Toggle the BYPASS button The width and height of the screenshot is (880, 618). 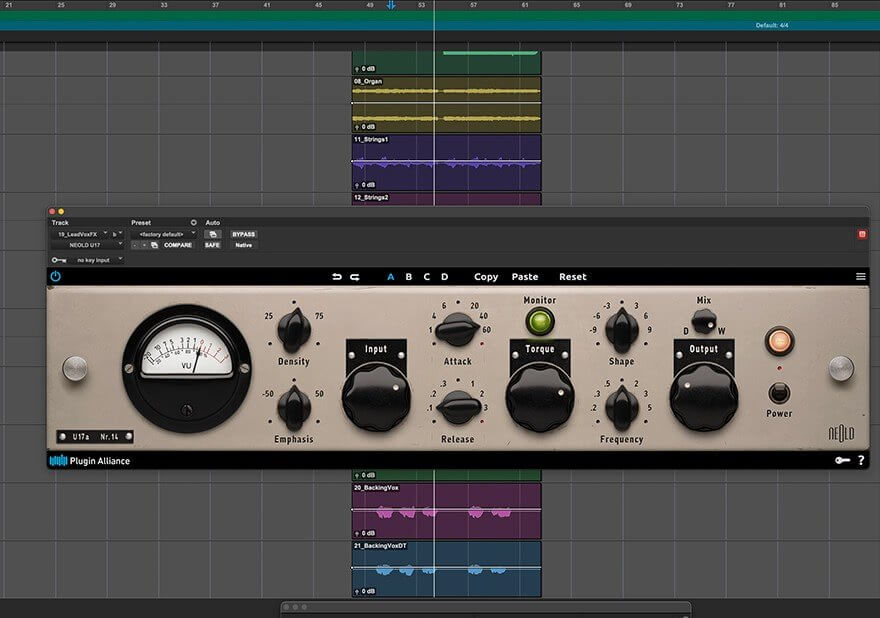pyautogui.click(x=243, y=234)
